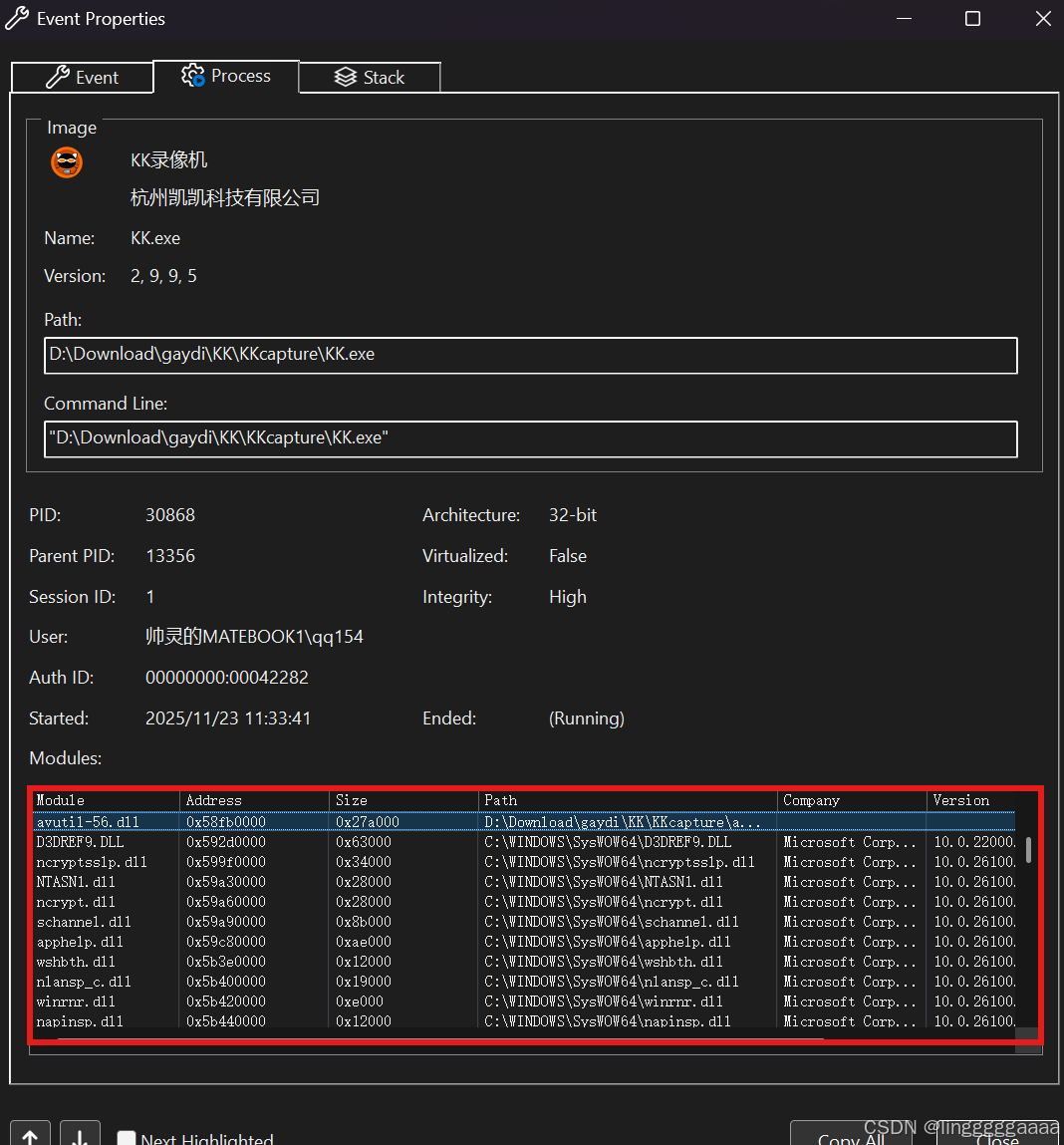Image resolution: width=1064 pixels, height=1145 pixels.
Task: Go to next event with down arrow
Action: 81,1134
